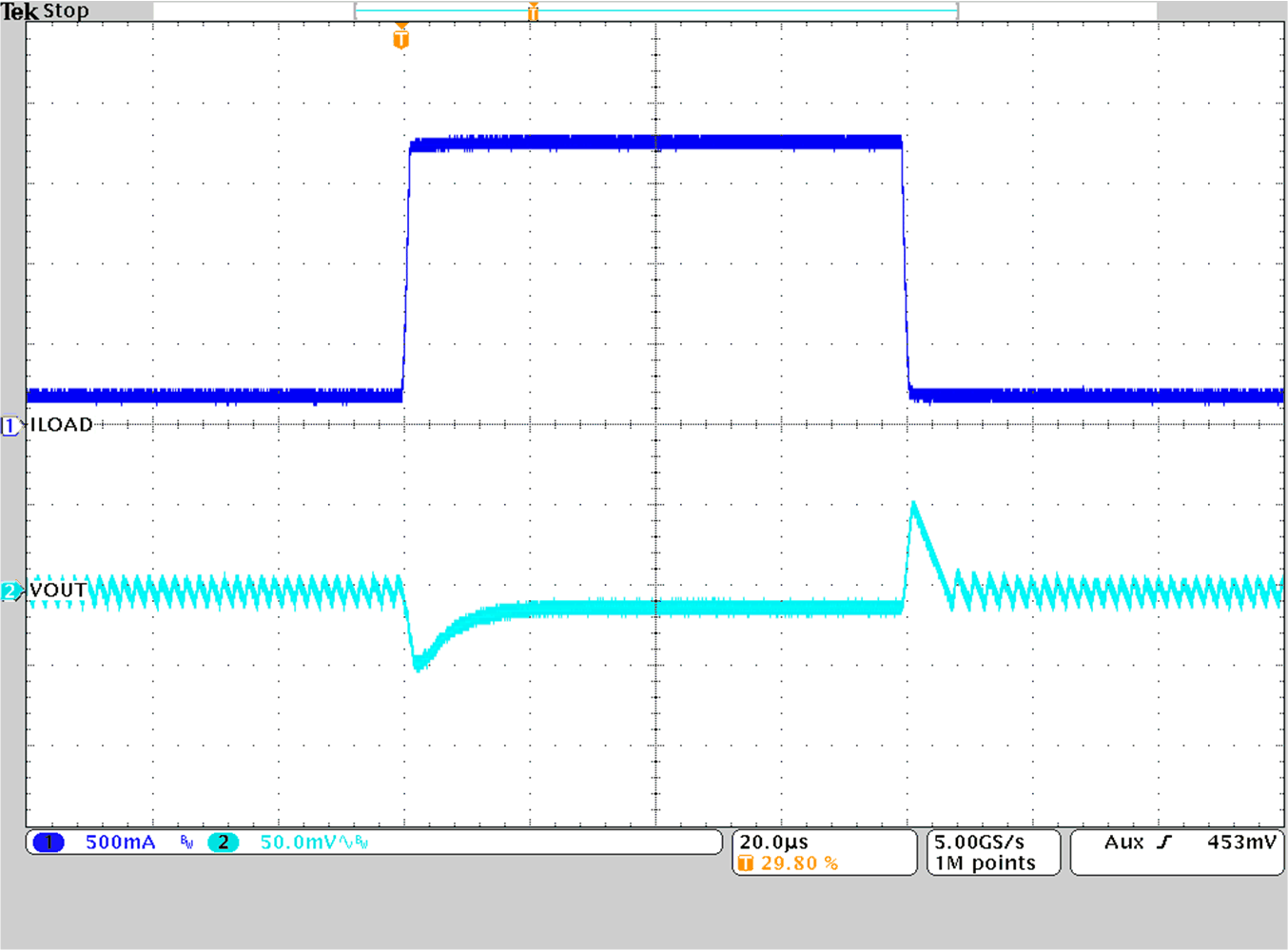Click the AC coupling symbol on Channel 2
The height and width of the screenshot is (950, 1288).
click(348, 843)
